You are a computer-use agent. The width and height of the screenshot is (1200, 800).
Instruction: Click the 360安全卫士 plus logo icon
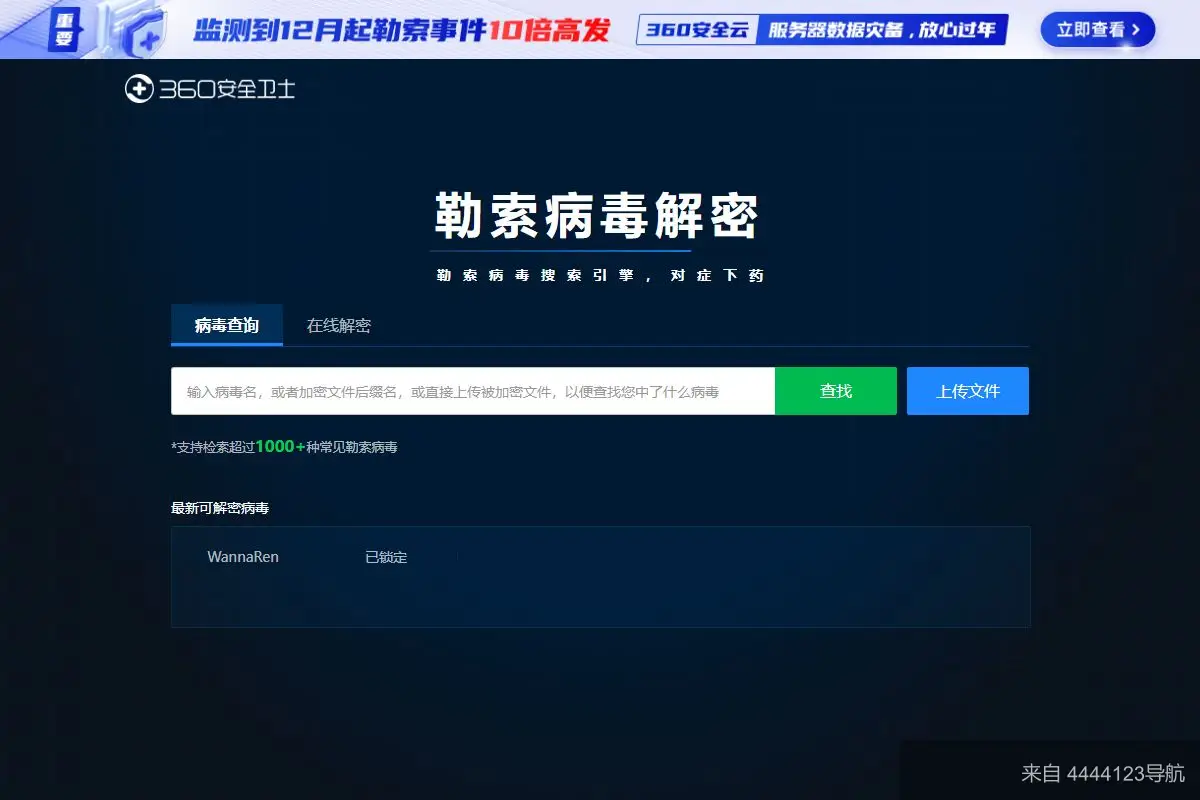(x=137, y=89)
